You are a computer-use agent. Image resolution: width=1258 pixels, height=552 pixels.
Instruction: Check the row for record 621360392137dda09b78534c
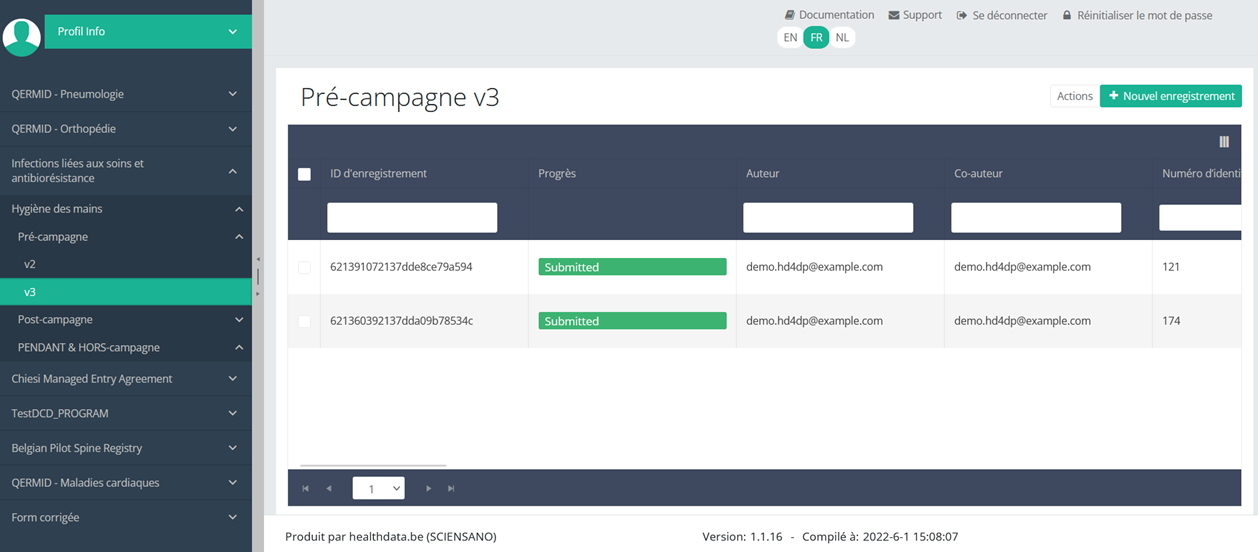(x=305, y=321)
